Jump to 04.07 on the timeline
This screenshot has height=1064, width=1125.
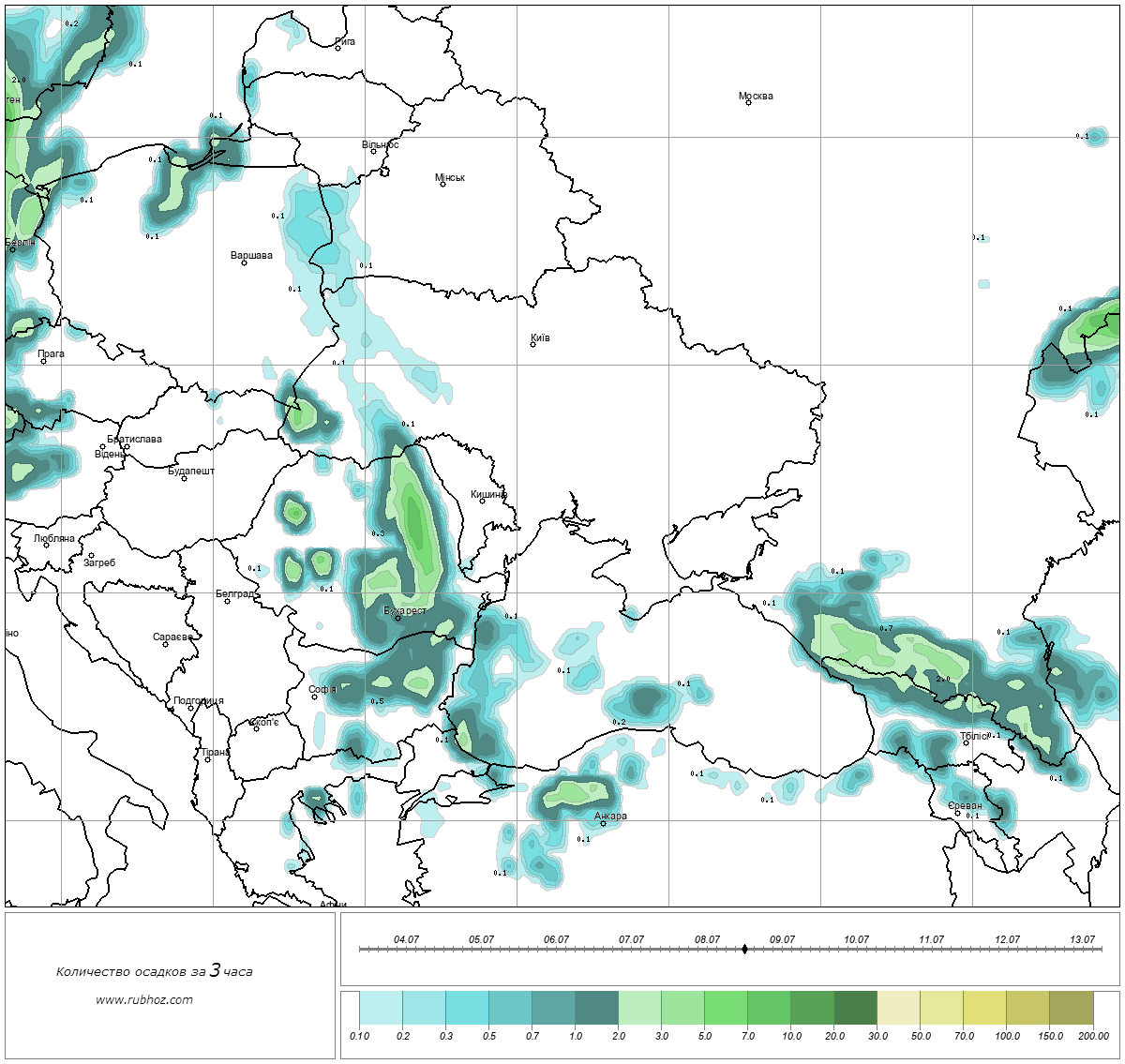(x=406, y=949)
